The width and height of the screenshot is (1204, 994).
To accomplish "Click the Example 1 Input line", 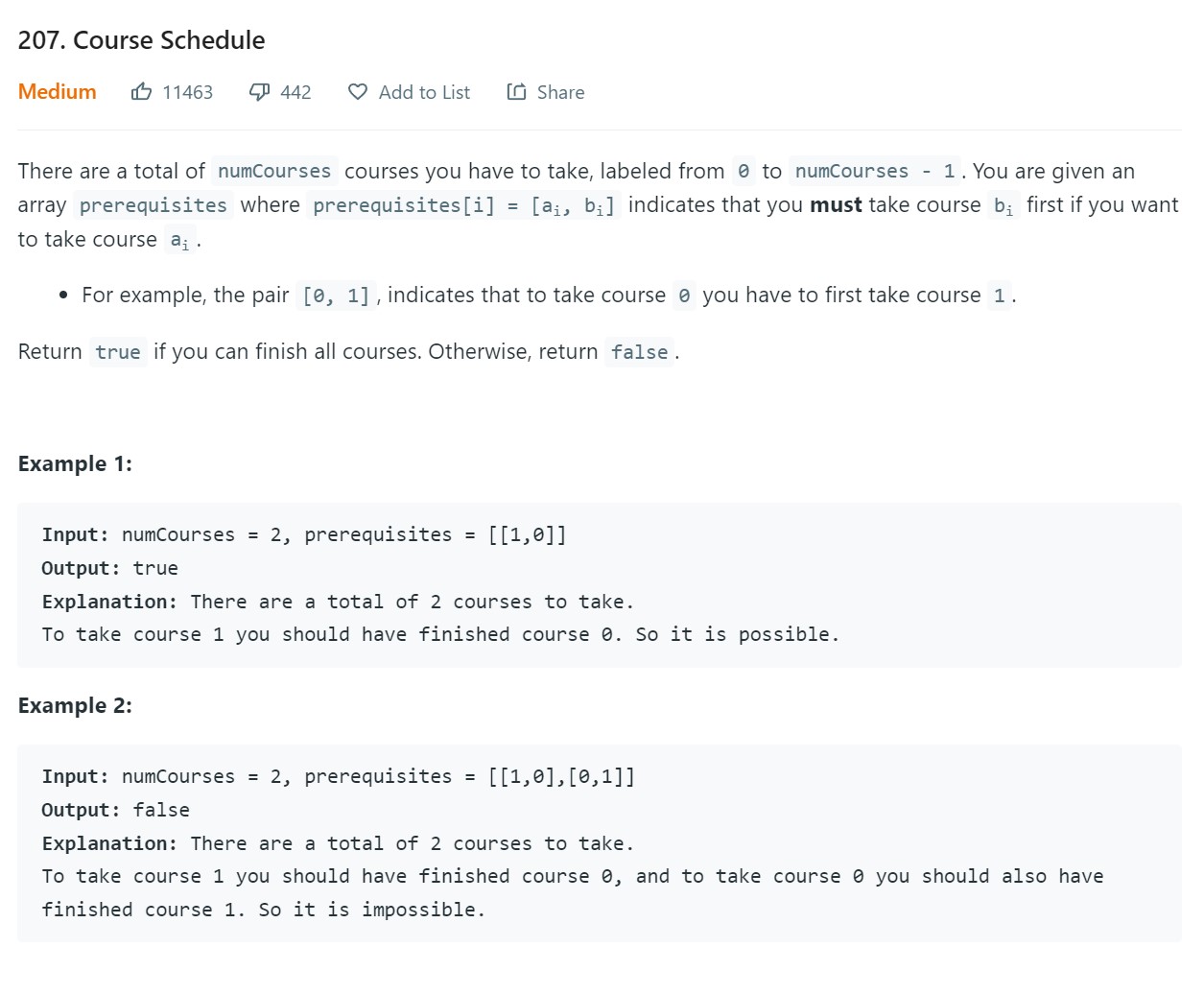I will (303, 535).
